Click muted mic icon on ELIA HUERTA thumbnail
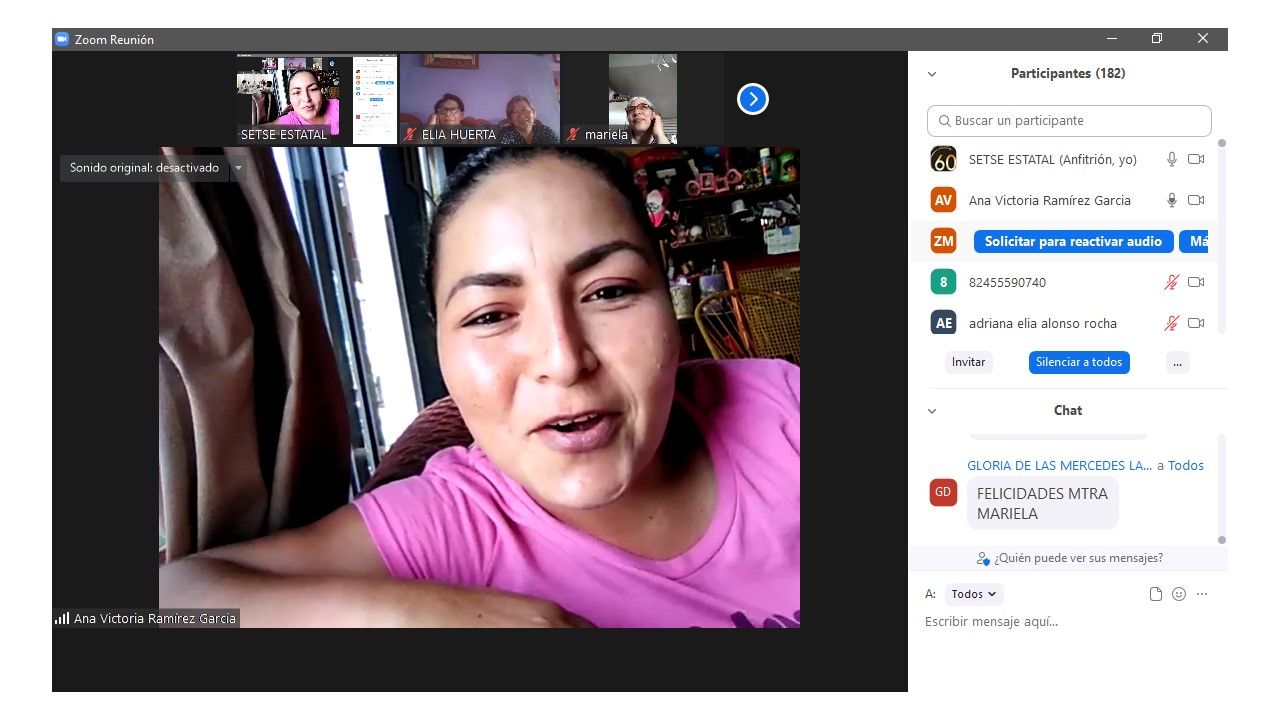The image size is (1280, 720). coord(410,134)
